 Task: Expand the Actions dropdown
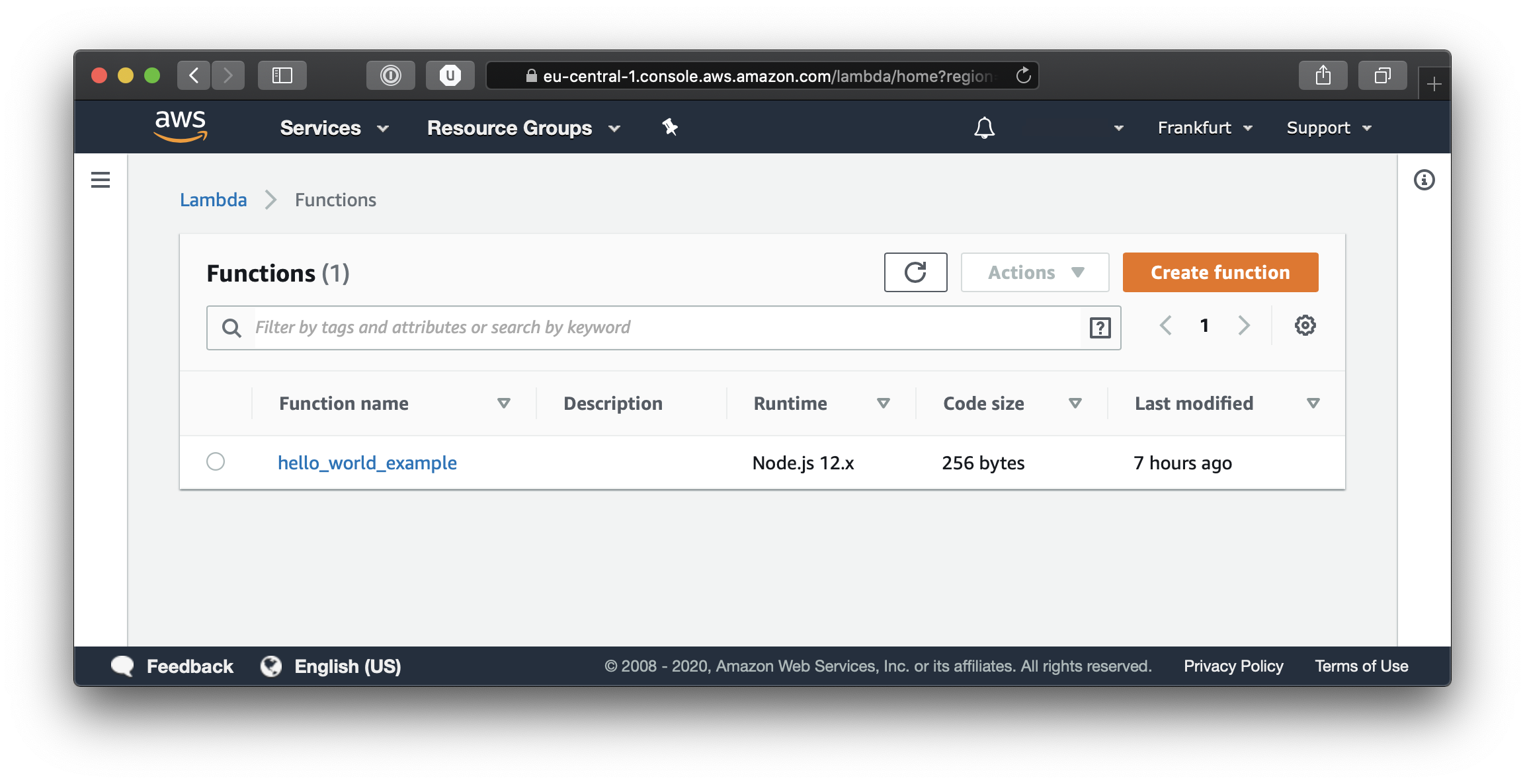point(1034,272)
